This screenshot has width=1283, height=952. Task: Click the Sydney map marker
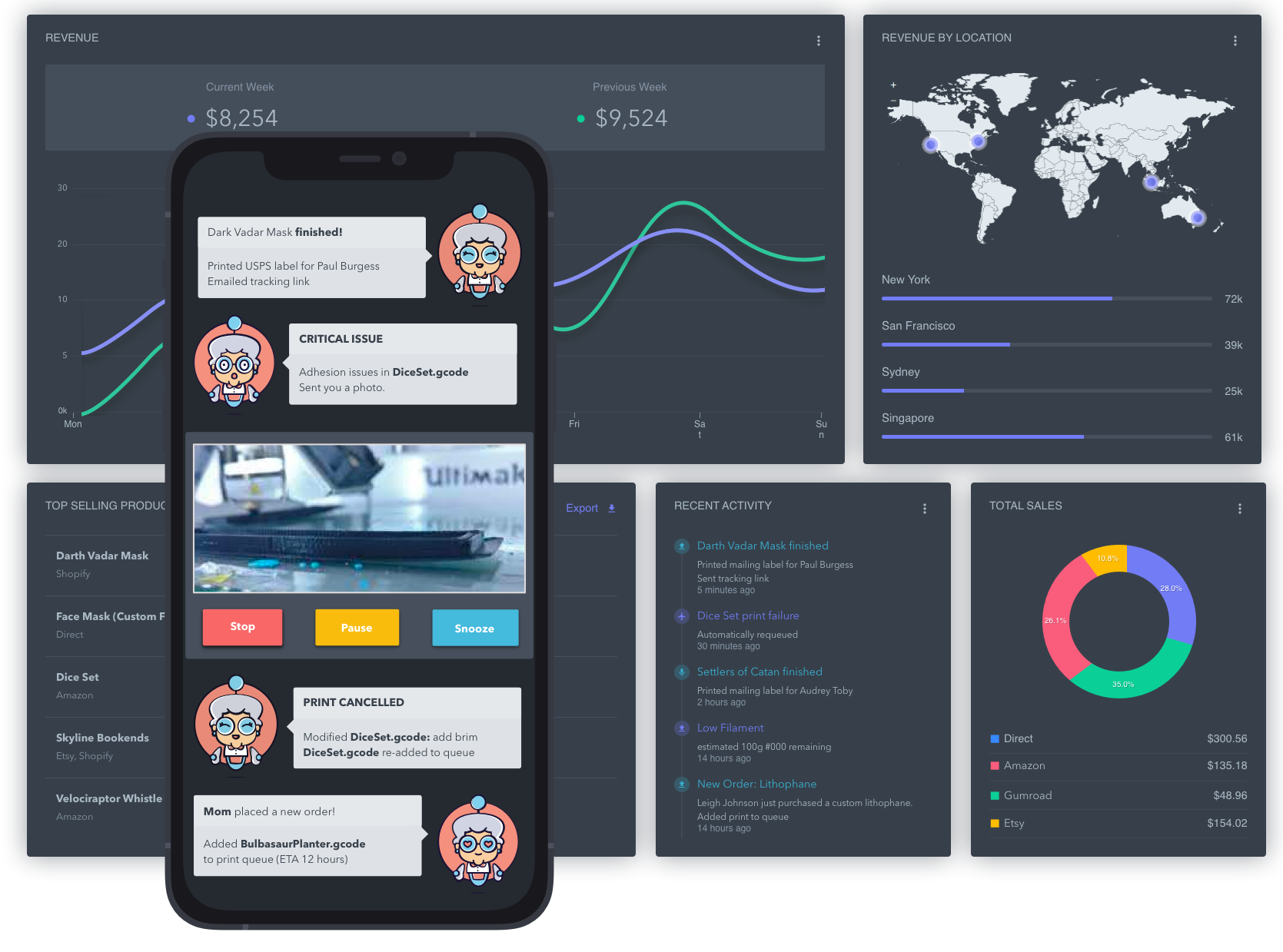click(1197, 217)
